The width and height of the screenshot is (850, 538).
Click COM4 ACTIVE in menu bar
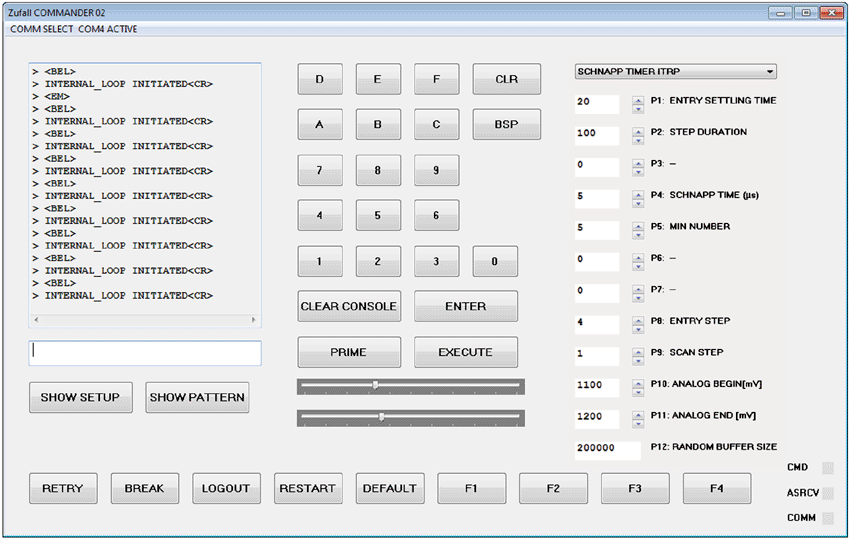click(x=108, y=29)
